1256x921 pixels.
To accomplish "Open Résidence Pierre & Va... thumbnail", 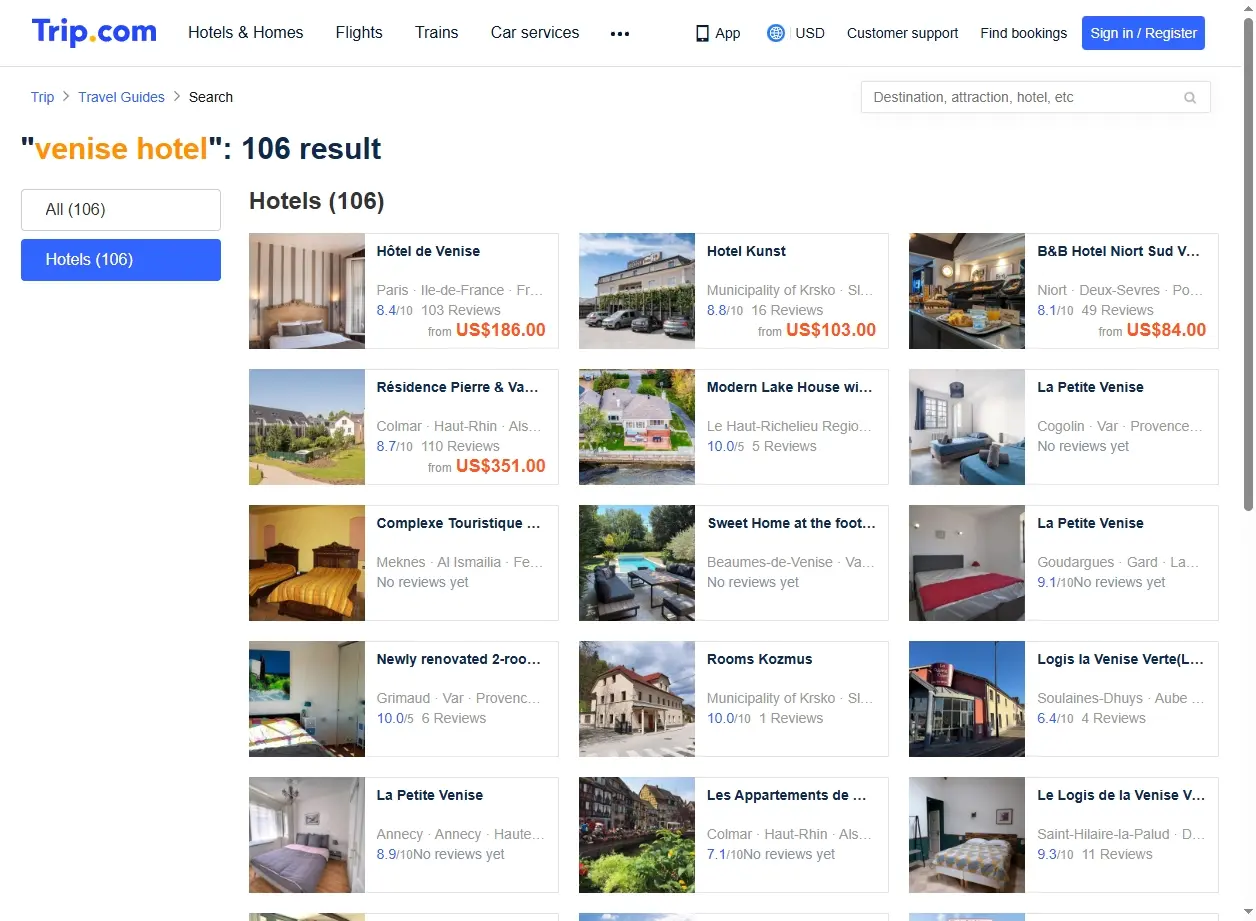I will point(307,427).
